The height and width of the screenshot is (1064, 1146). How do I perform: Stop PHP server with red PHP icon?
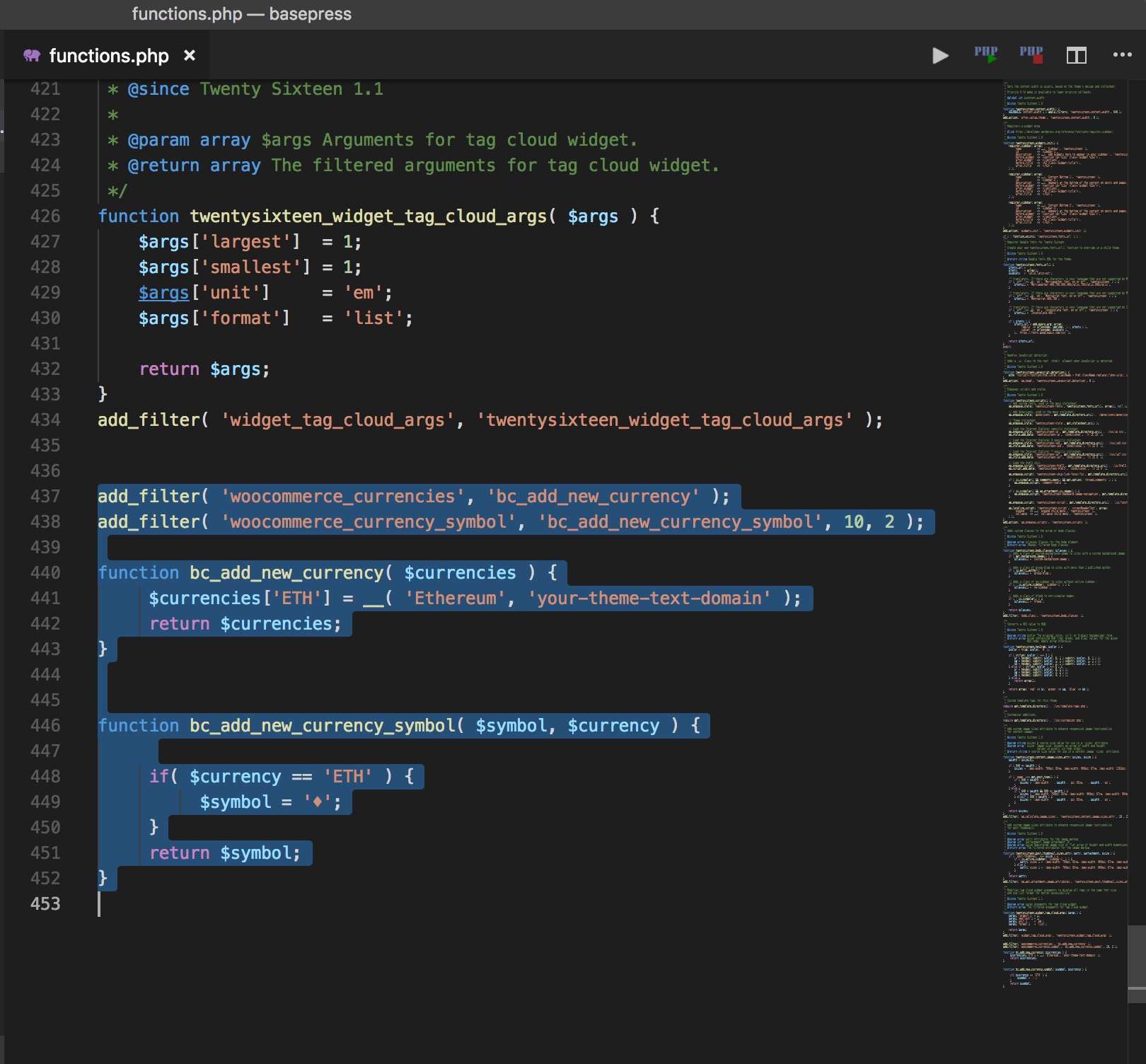[x=1031, y=54]
